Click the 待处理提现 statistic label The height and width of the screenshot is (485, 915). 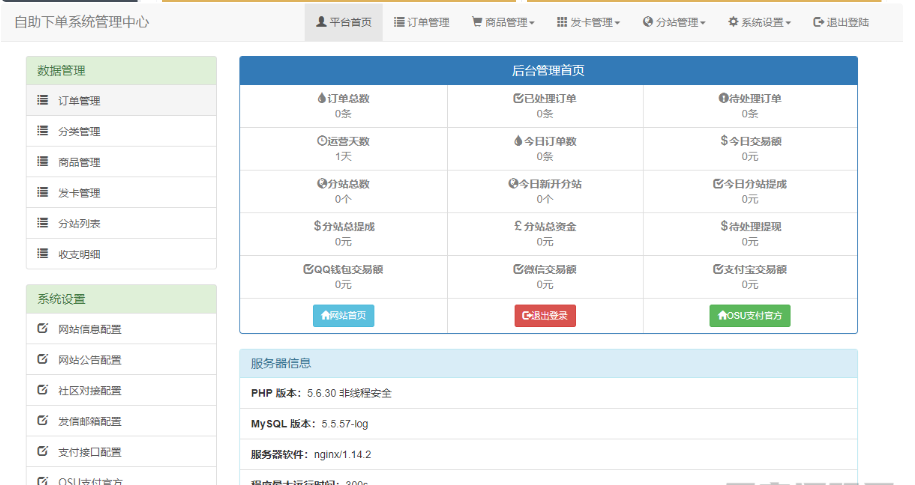pos(750,226)
